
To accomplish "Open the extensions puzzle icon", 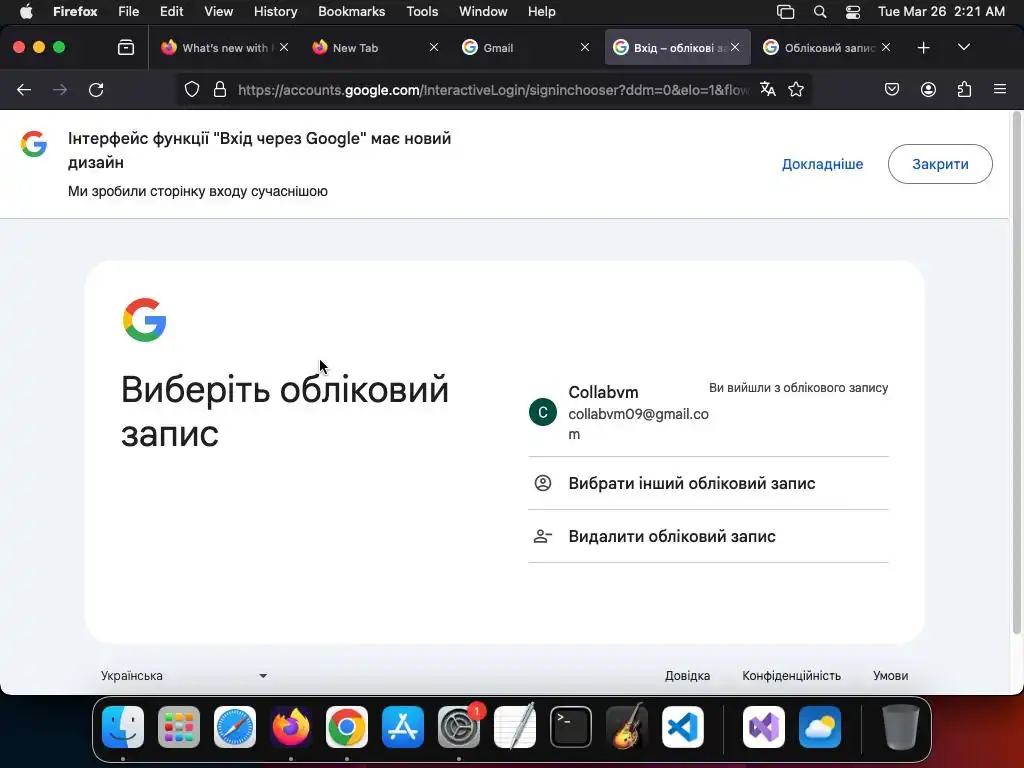I will (964, 89).
